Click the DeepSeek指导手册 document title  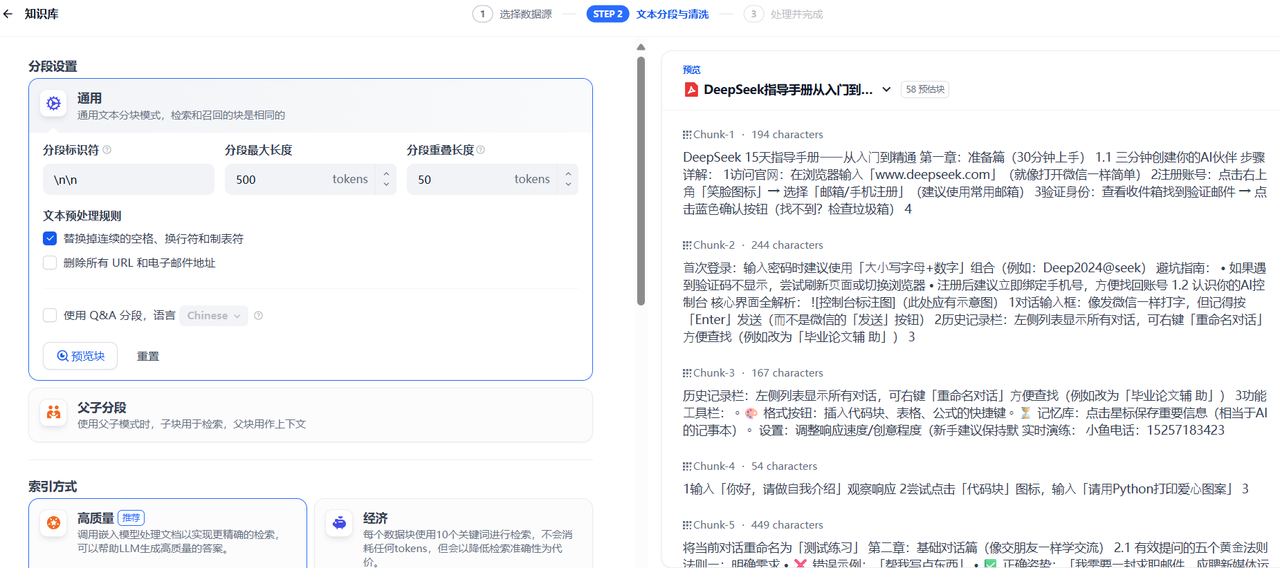click(x=788, y=90)
